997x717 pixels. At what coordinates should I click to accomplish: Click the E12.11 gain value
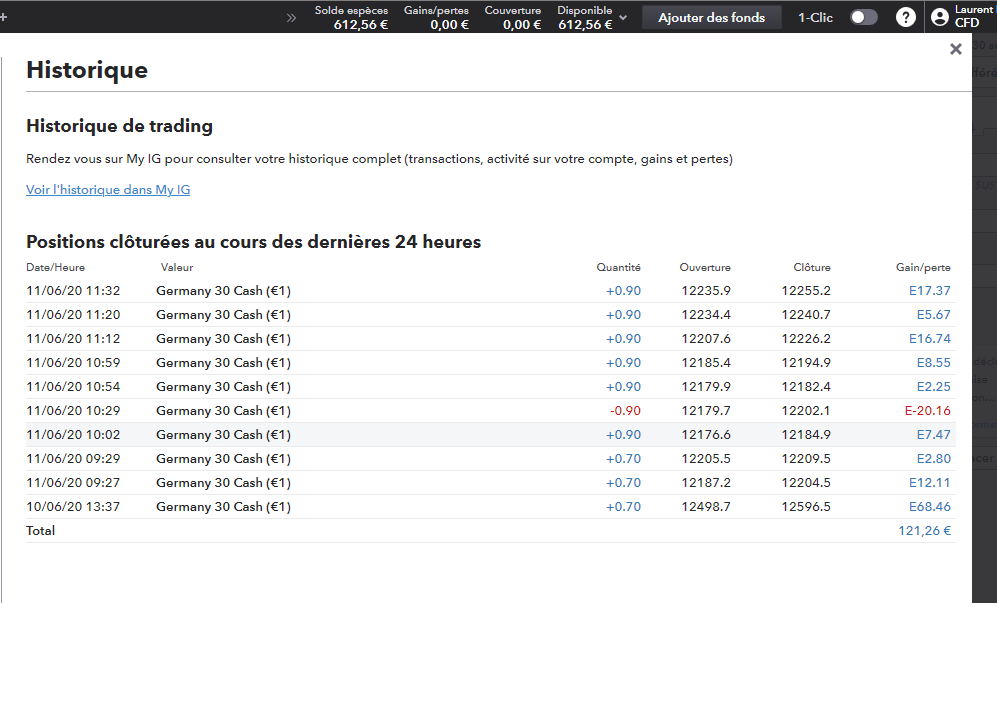[x=930, y=482]
